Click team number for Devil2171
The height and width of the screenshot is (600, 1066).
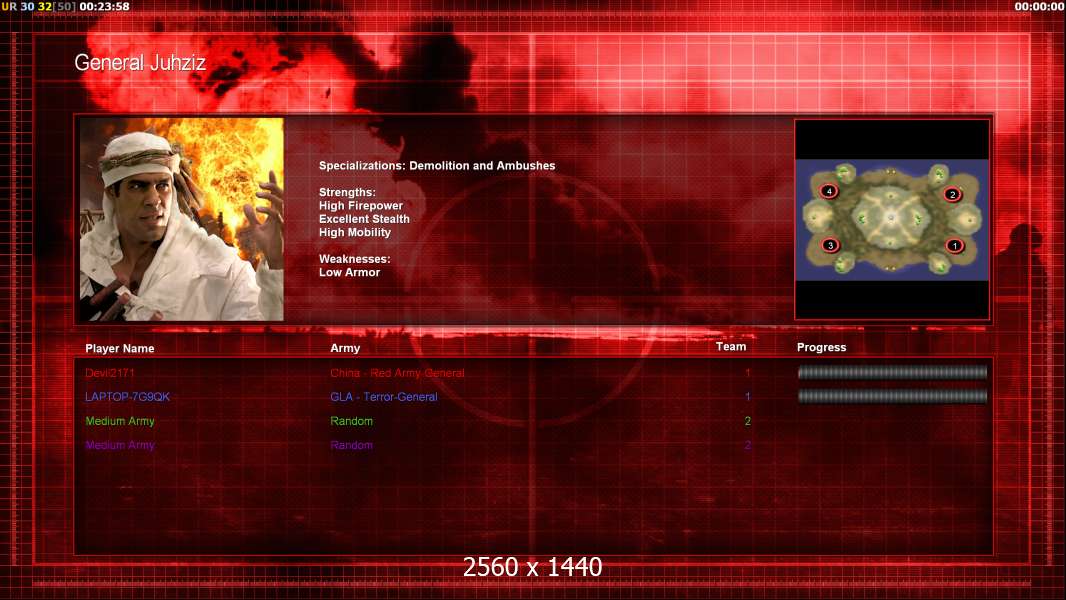[x=747, y=373]
